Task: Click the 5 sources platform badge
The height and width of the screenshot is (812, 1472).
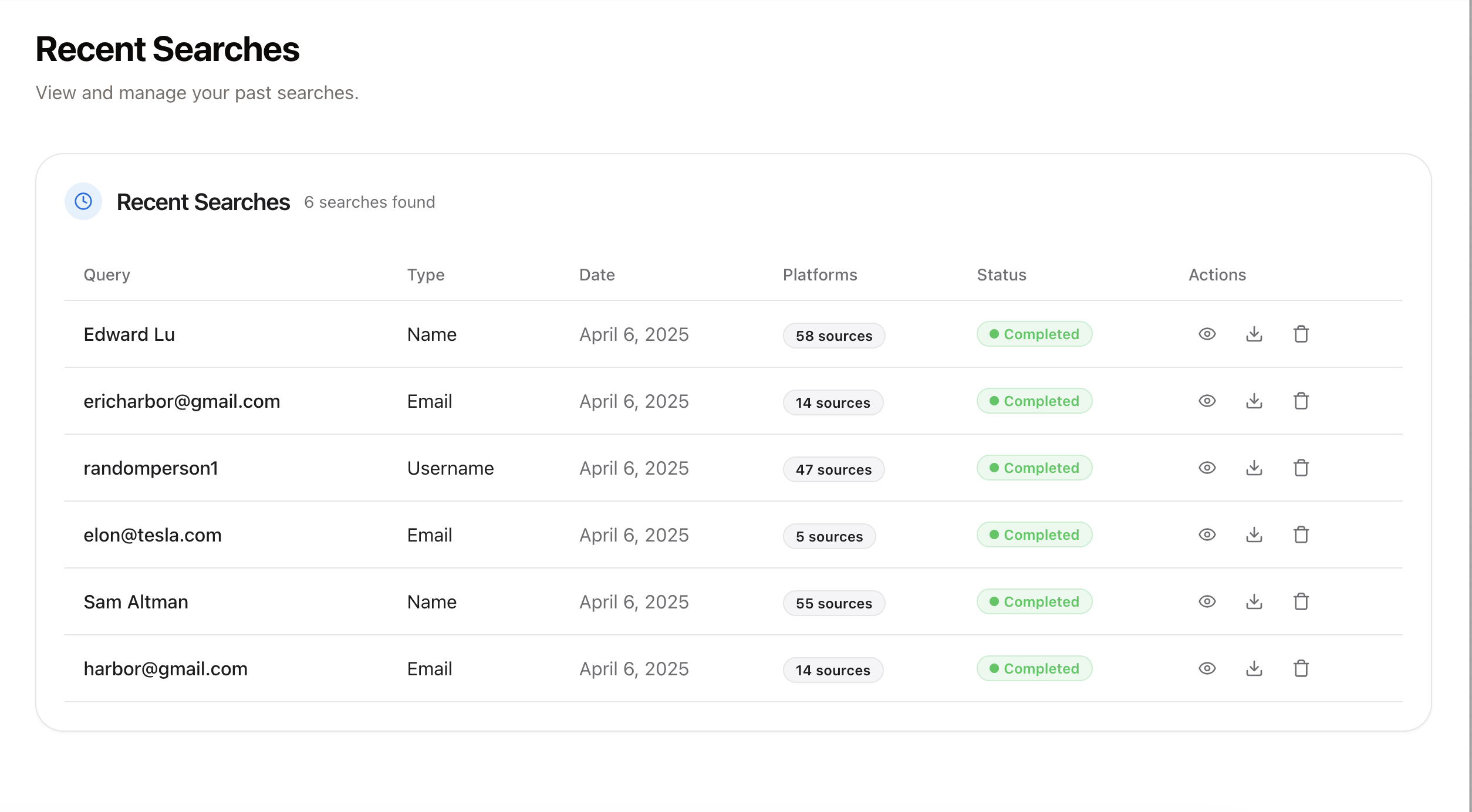Action: pos(829,537)
